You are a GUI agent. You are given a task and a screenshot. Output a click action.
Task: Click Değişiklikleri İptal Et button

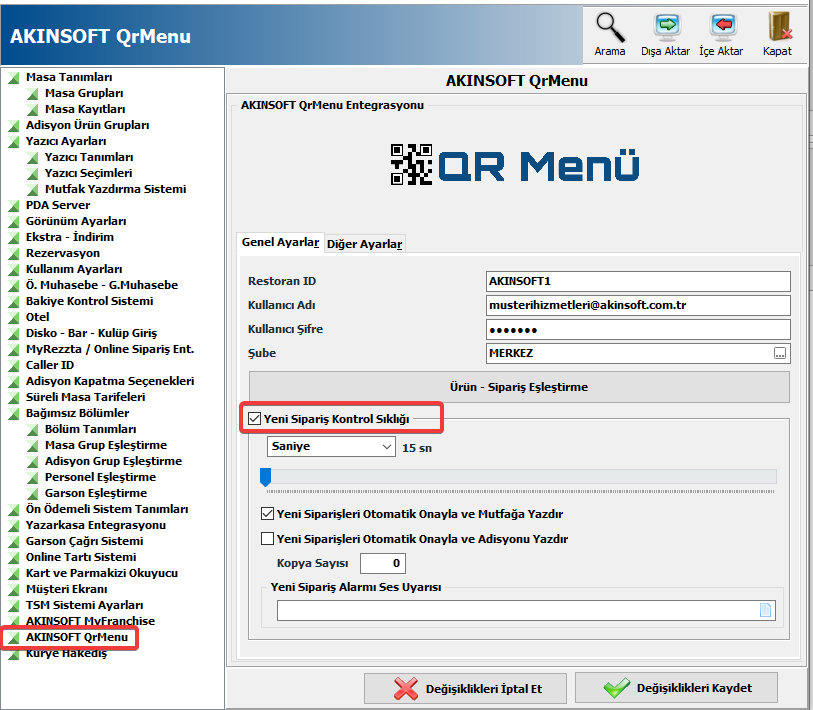click(x=465, y=689)
